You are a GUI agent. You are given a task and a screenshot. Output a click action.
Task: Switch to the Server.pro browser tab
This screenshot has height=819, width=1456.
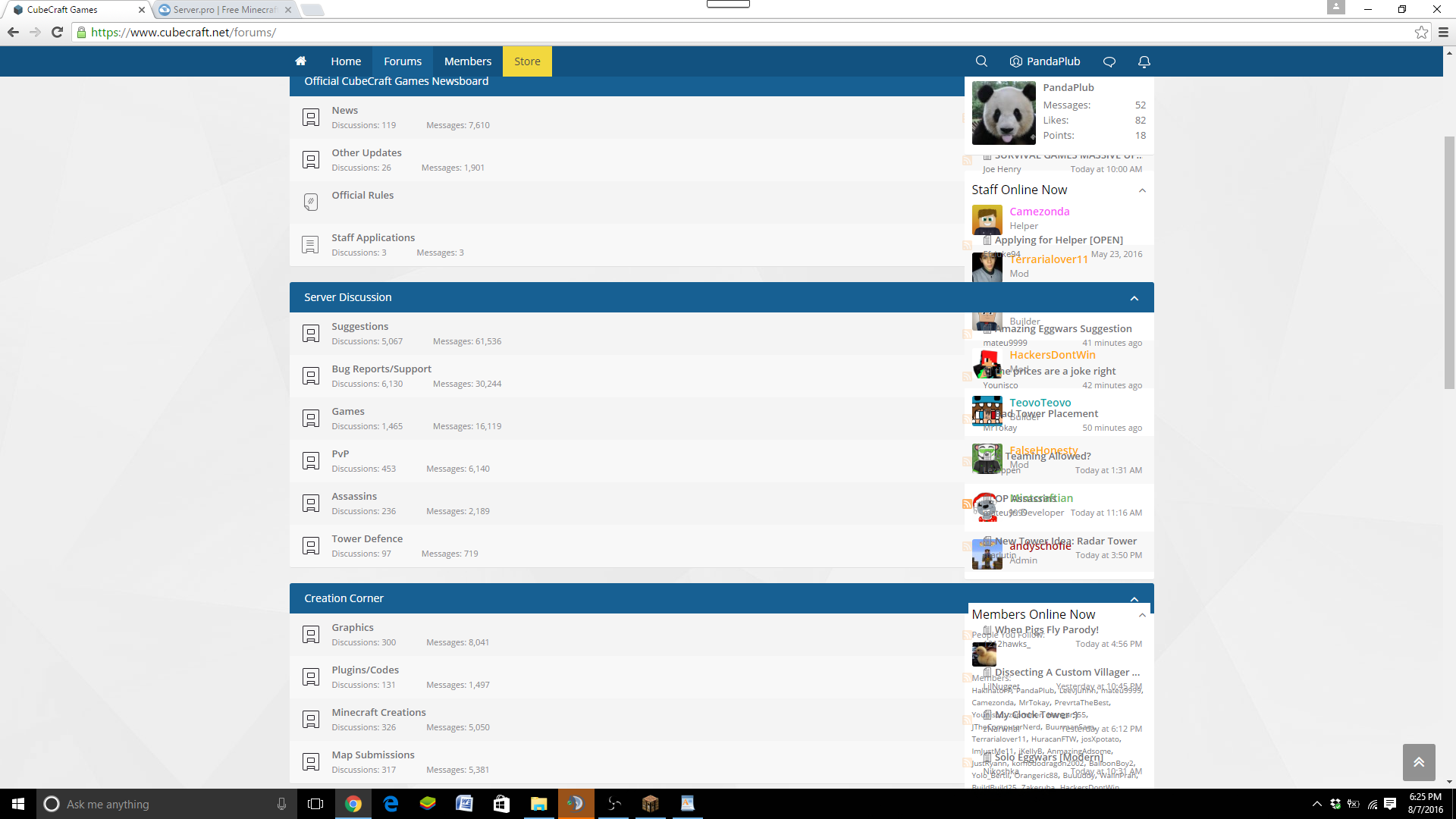pos(224,10)
